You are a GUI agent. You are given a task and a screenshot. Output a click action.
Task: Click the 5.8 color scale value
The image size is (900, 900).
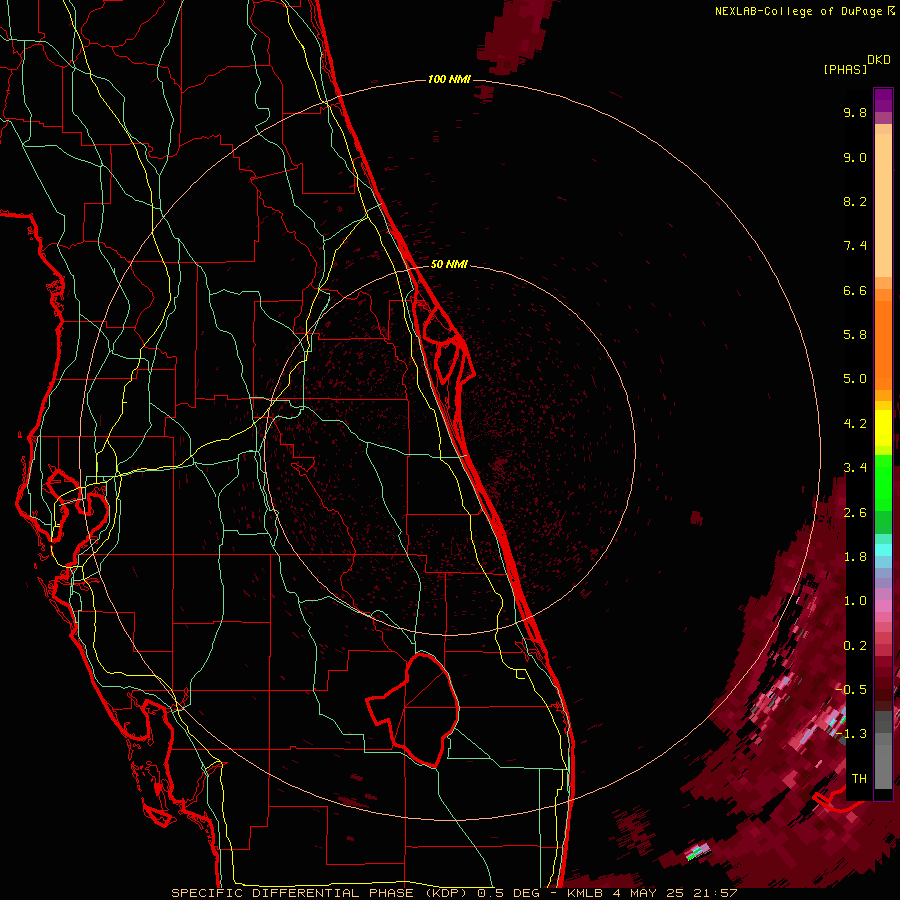click(855, 335)
